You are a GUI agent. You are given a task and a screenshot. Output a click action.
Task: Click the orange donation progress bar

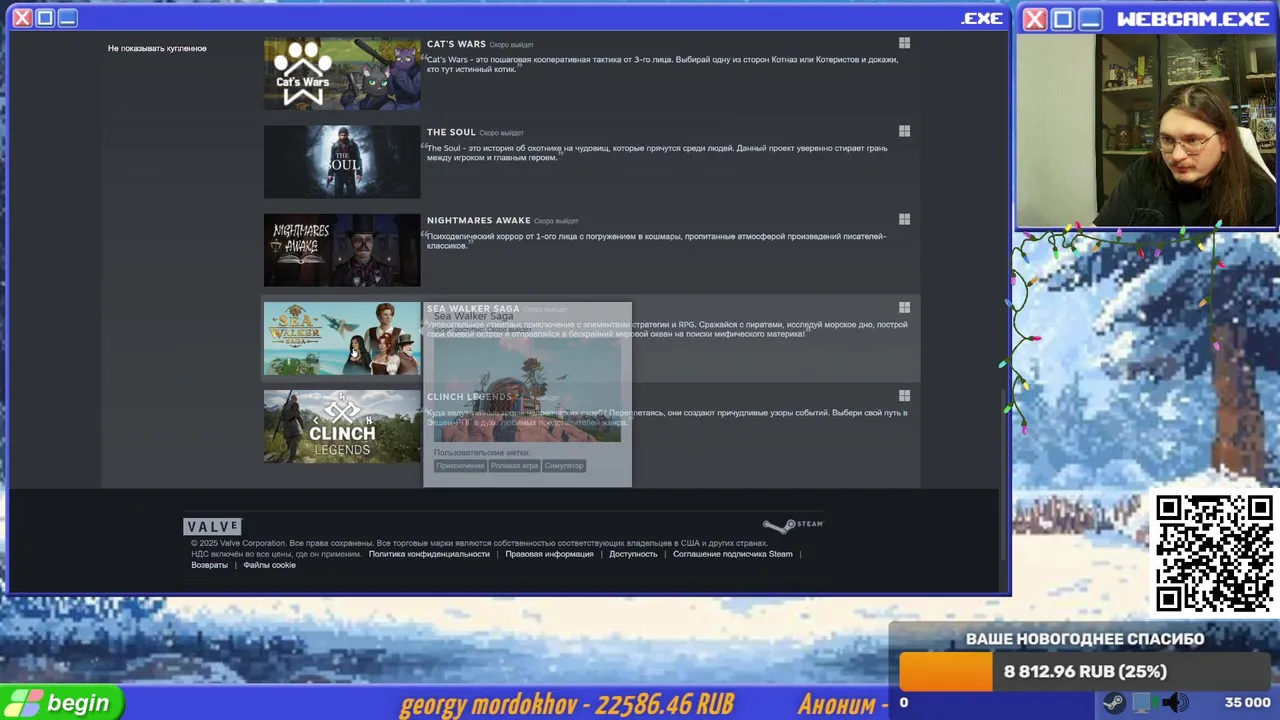tap(946, 672)
